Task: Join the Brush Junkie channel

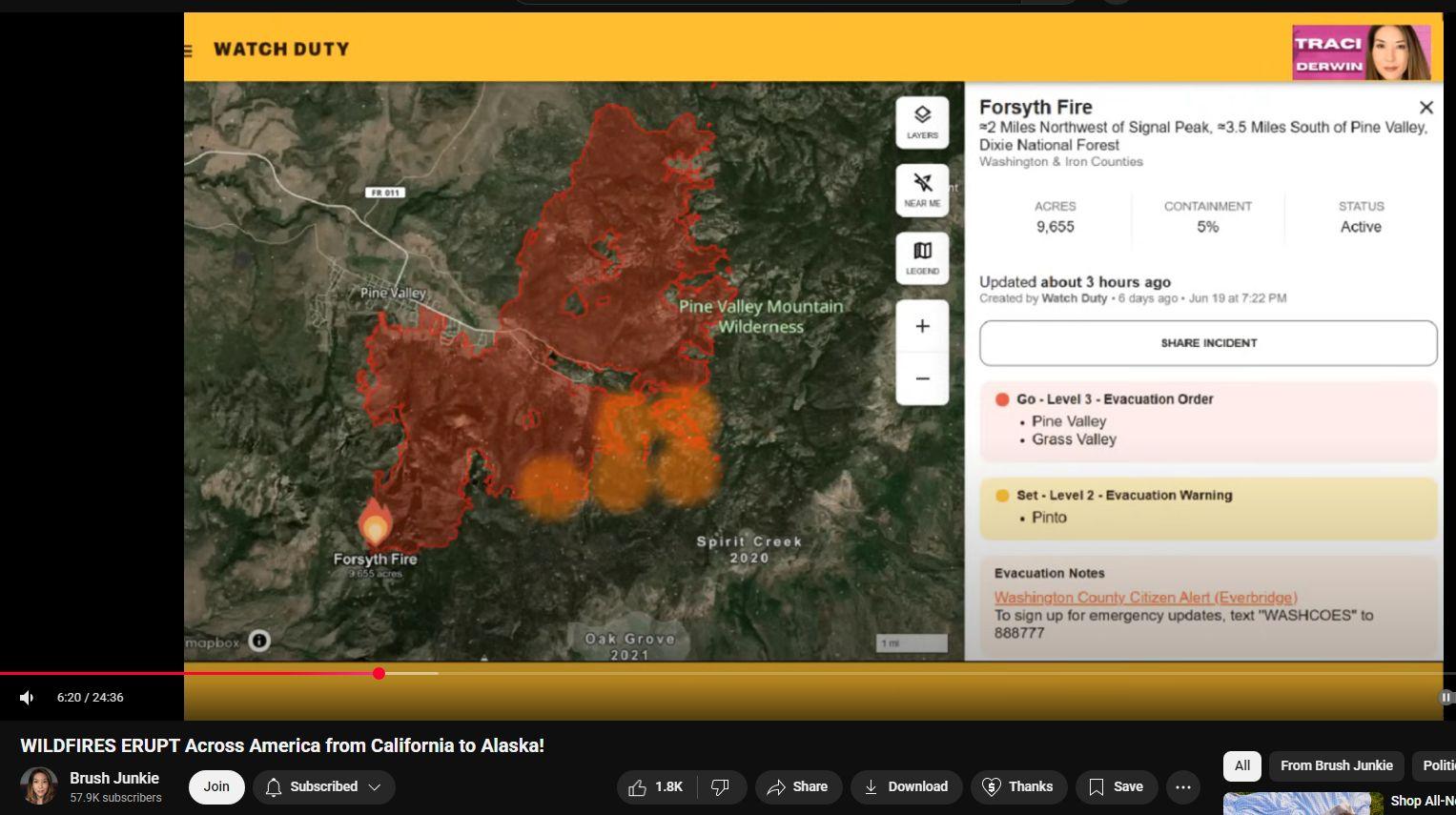Action: (x=216, y=787)
